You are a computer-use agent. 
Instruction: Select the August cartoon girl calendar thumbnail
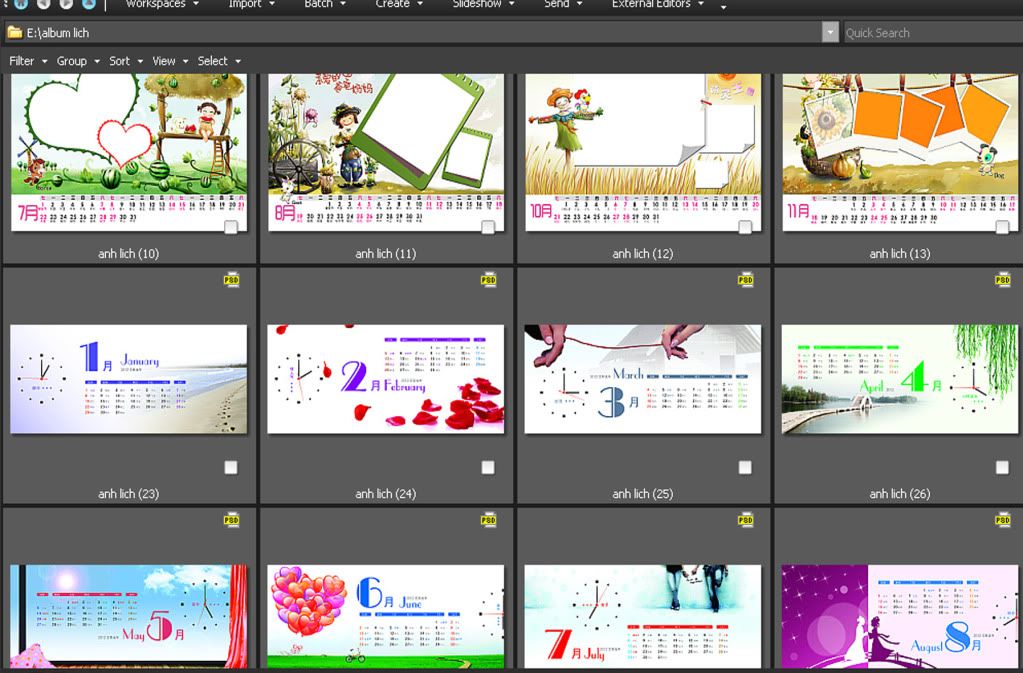(x=386, y=153)
